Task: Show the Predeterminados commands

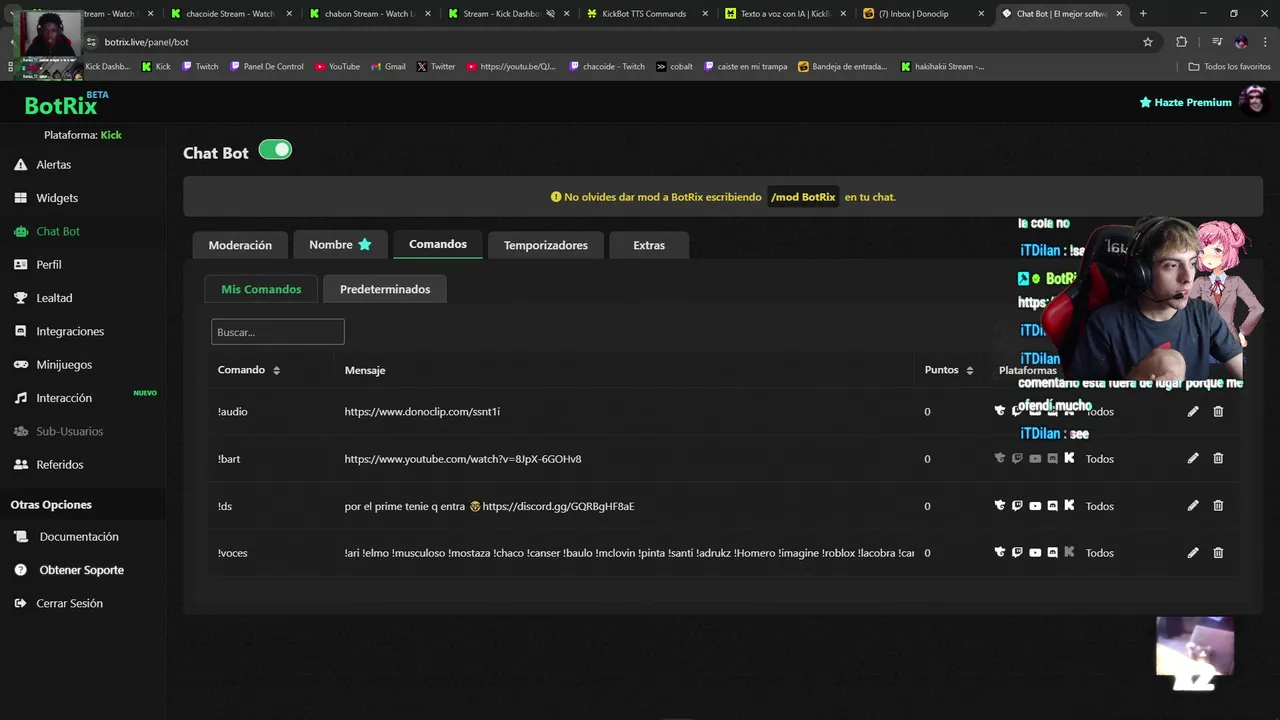Action: 385,289
